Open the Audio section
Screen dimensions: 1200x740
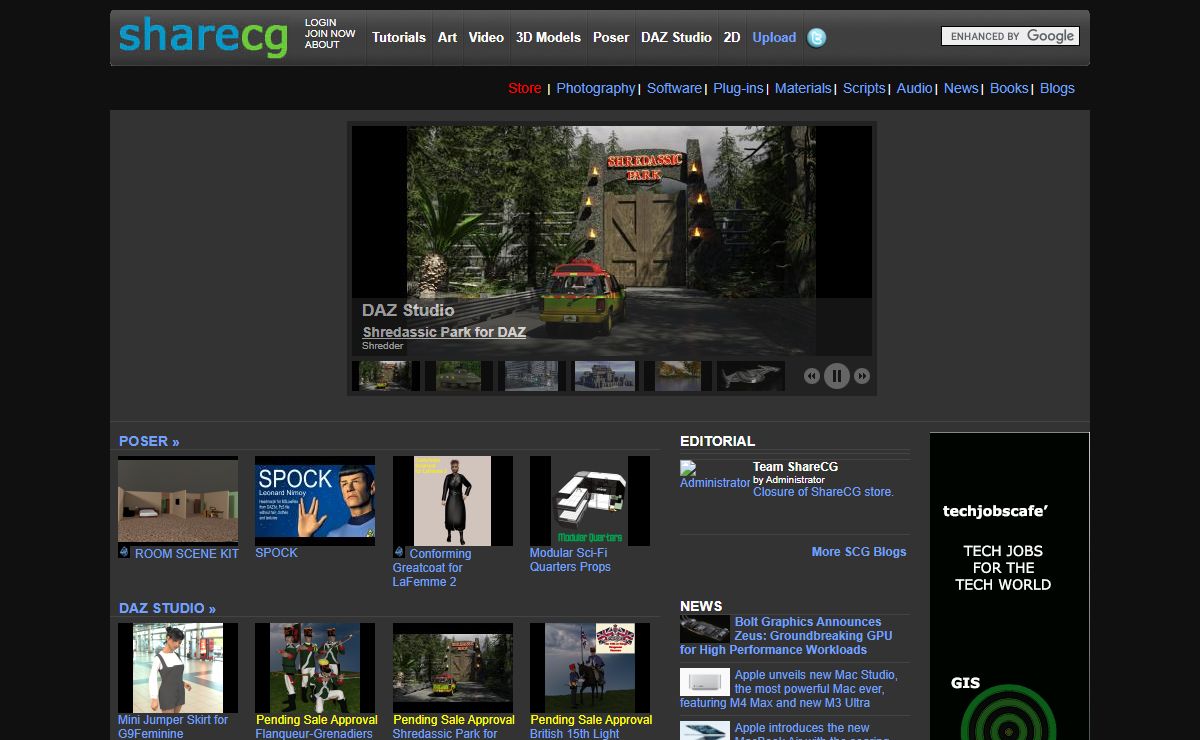click(x=914, y=88)
